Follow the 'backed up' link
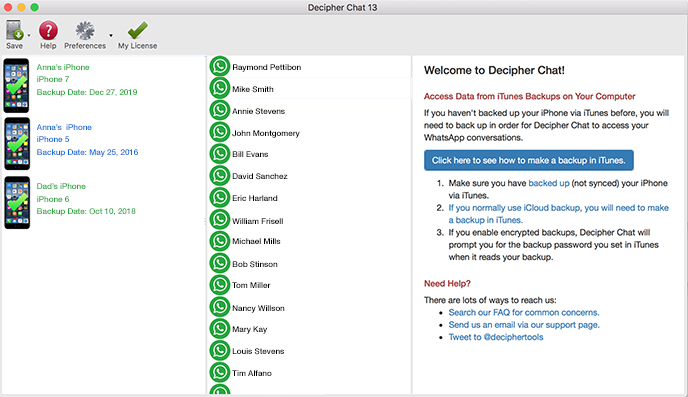The height and width of the screenshot is (397, 688). pos(548,183)
